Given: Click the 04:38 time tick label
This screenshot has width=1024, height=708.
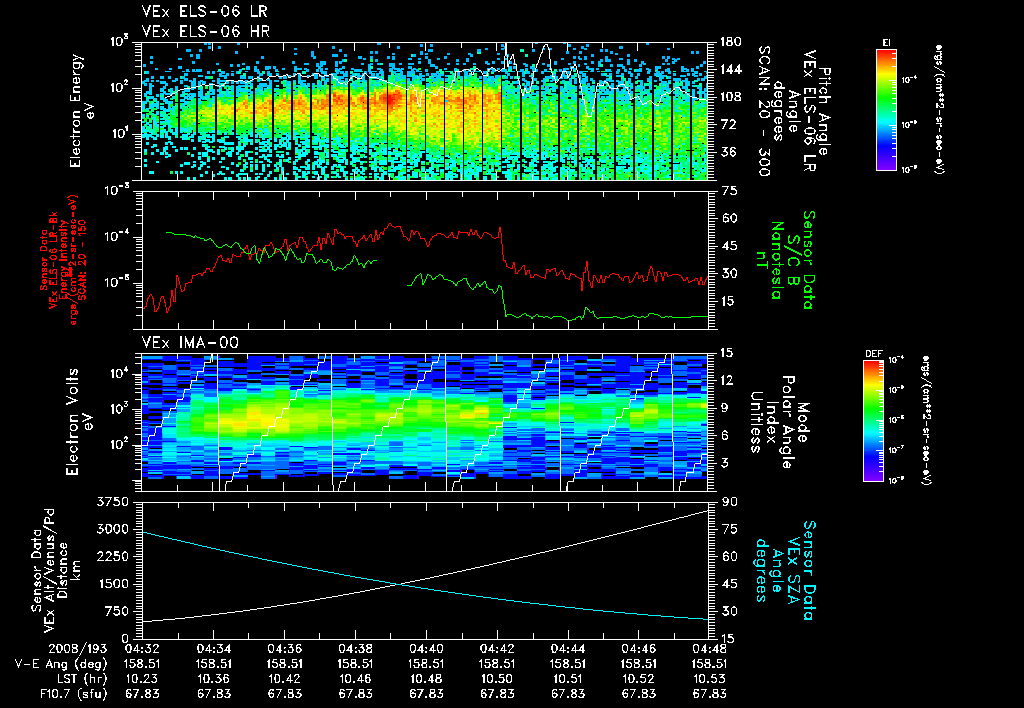Looking at the screenshot, I should (x=355, y=649).
